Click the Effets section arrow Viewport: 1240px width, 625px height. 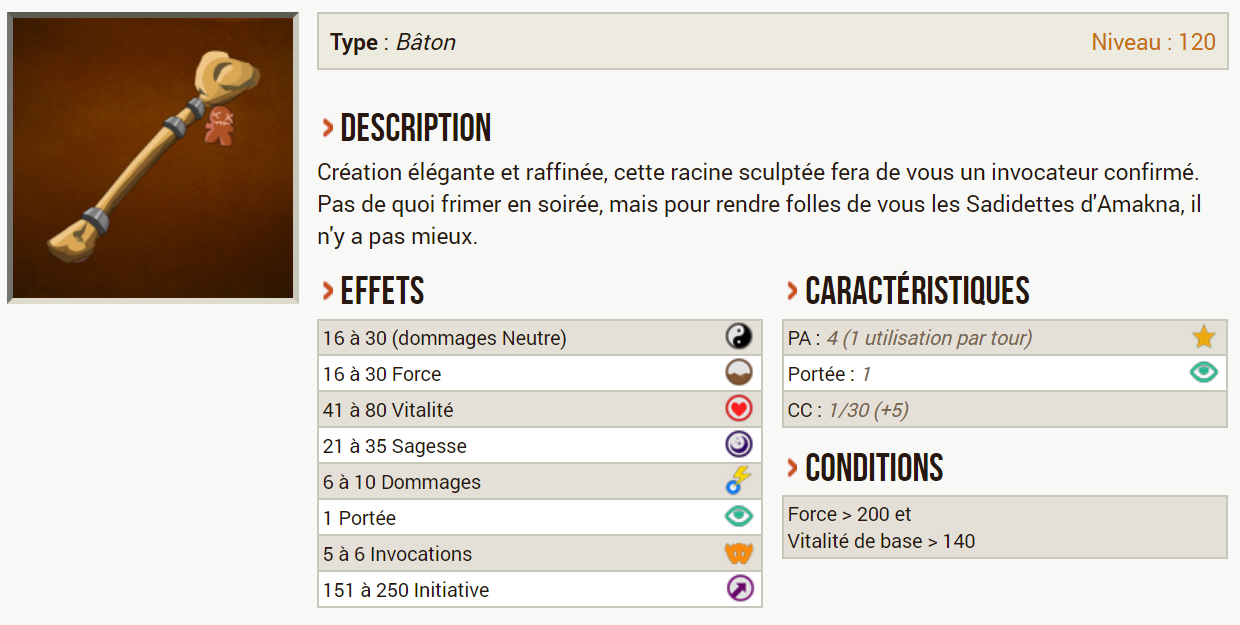[x=327, y=291]
